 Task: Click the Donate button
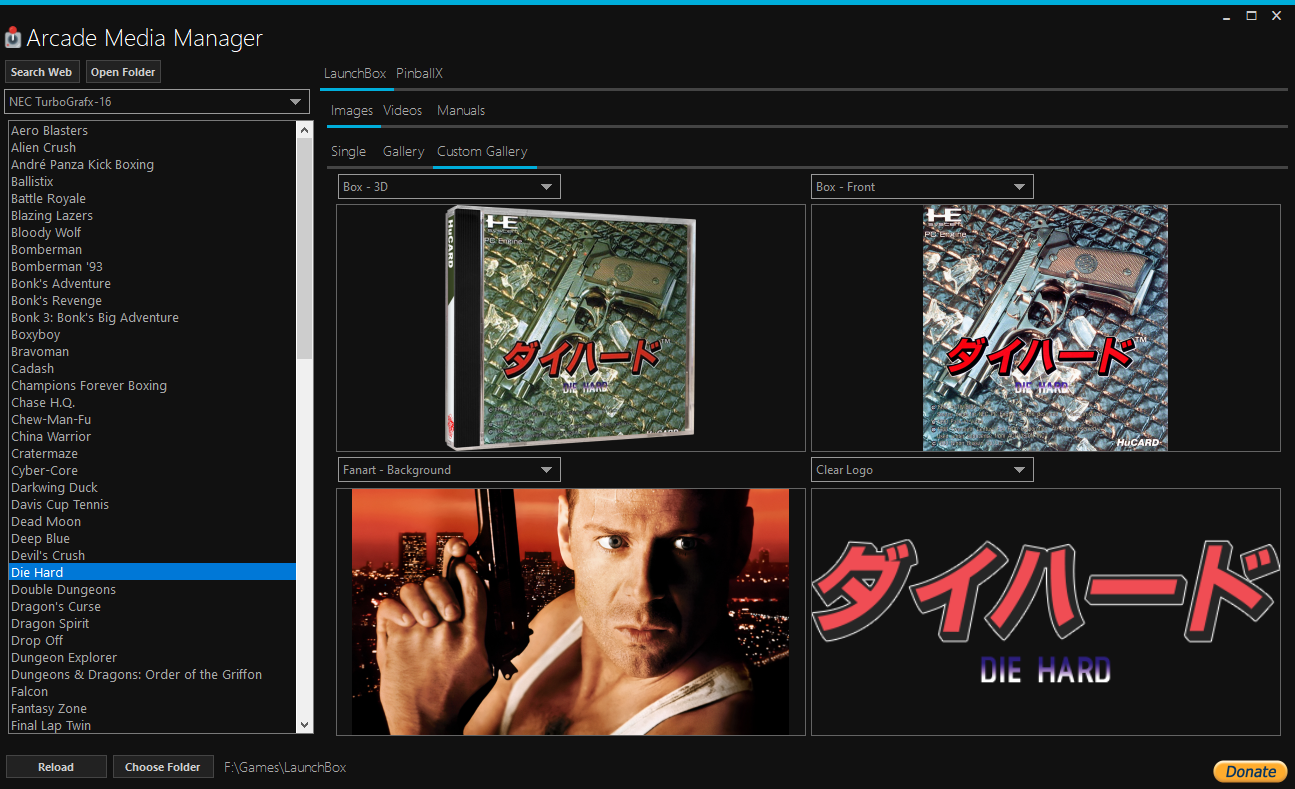point(1250,771)
